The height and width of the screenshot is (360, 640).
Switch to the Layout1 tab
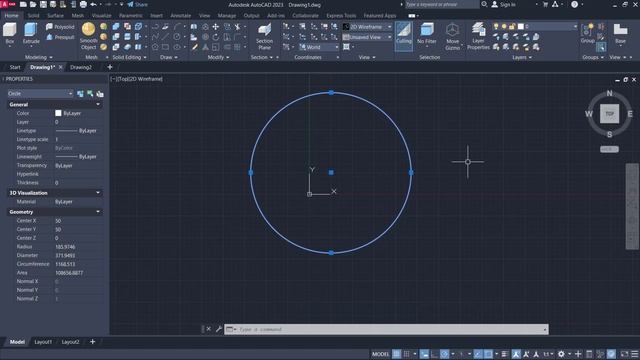[x=43, y=342]
